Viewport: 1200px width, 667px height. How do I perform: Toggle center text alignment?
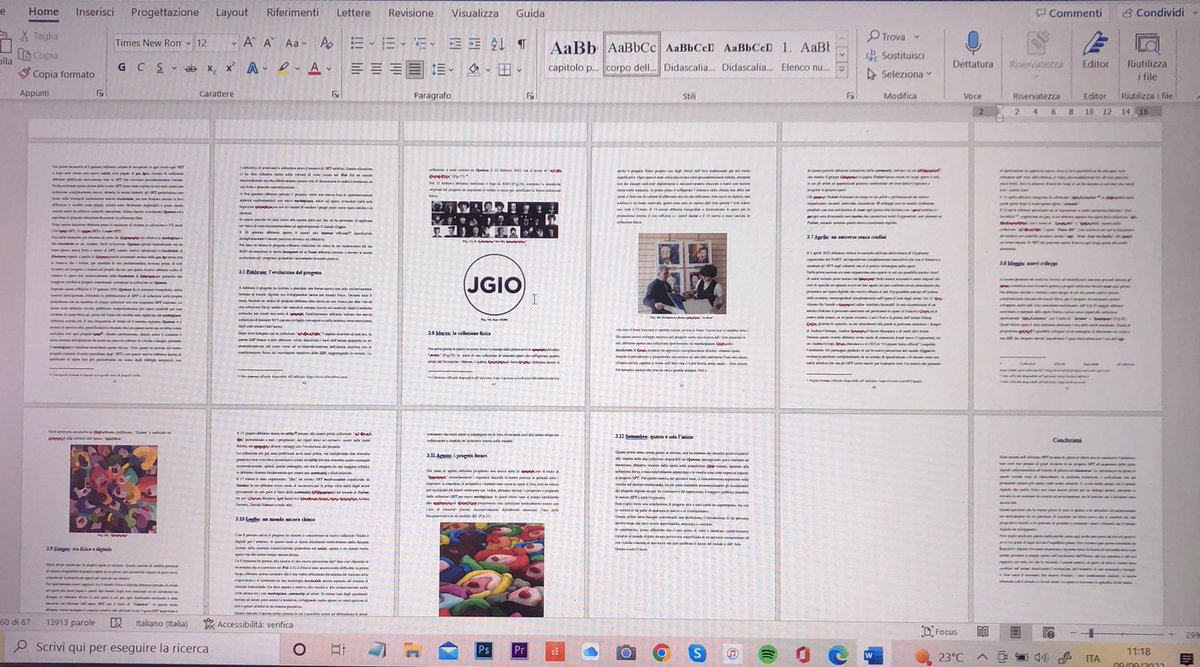[377, 68]
